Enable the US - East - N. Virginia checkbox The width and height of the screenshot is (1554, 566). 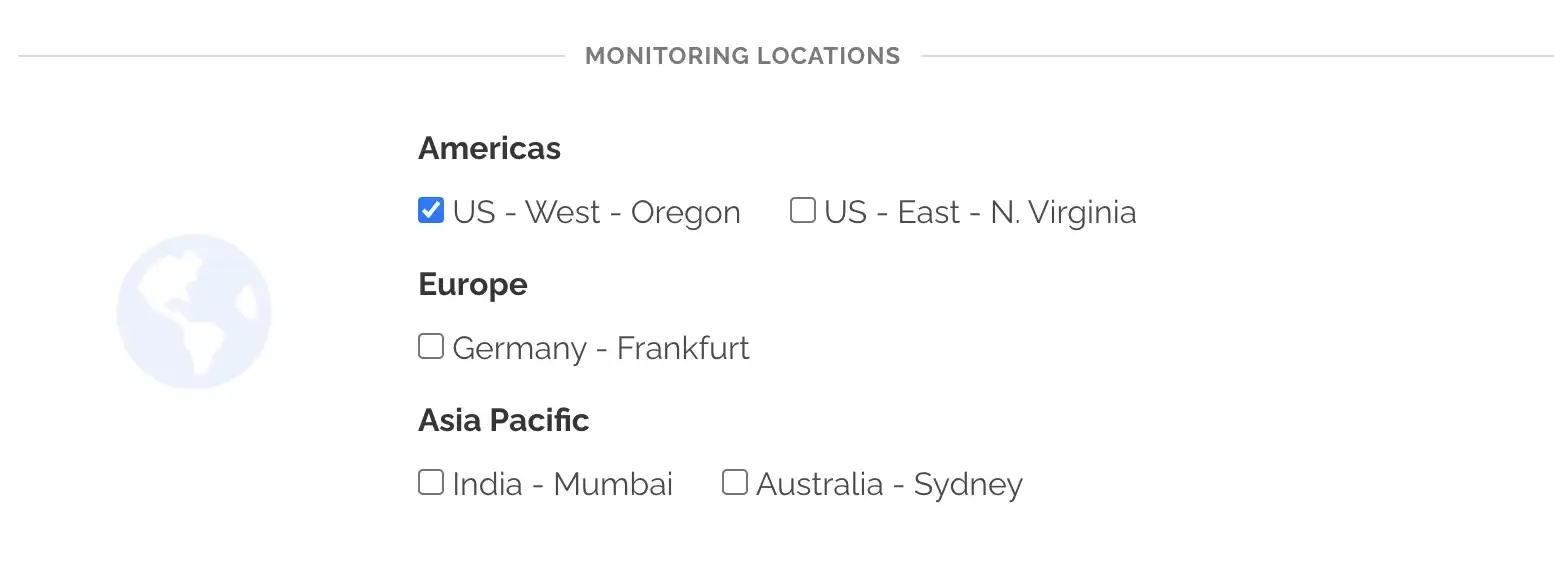coord(803,211)
